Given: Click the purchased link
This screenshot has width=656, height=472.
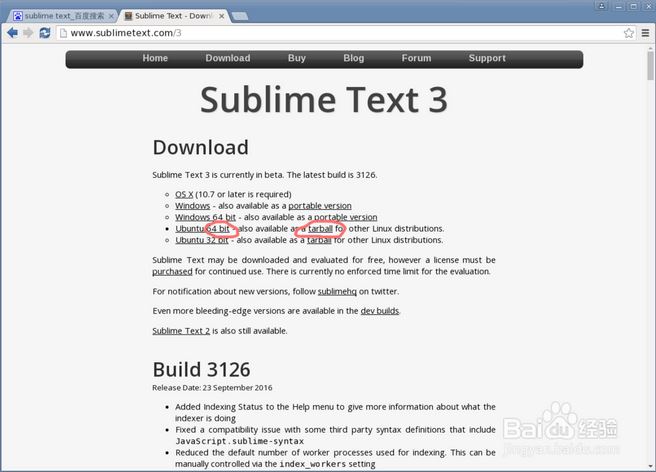Looking at the screenshot, I should pyautogui.click(x=172, y=272).
